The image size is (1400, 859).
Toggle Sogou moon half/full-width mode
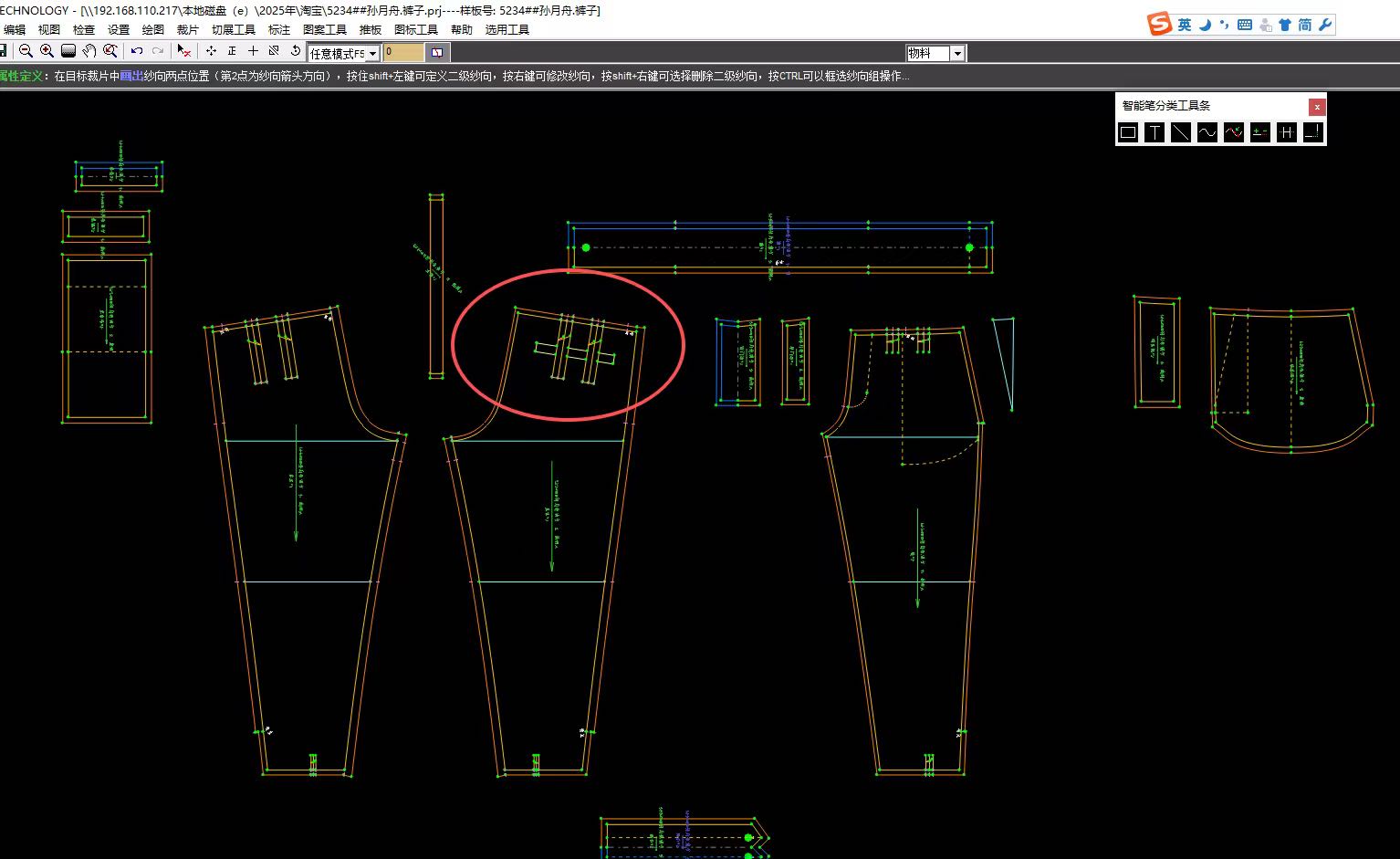click(1206, 26)
